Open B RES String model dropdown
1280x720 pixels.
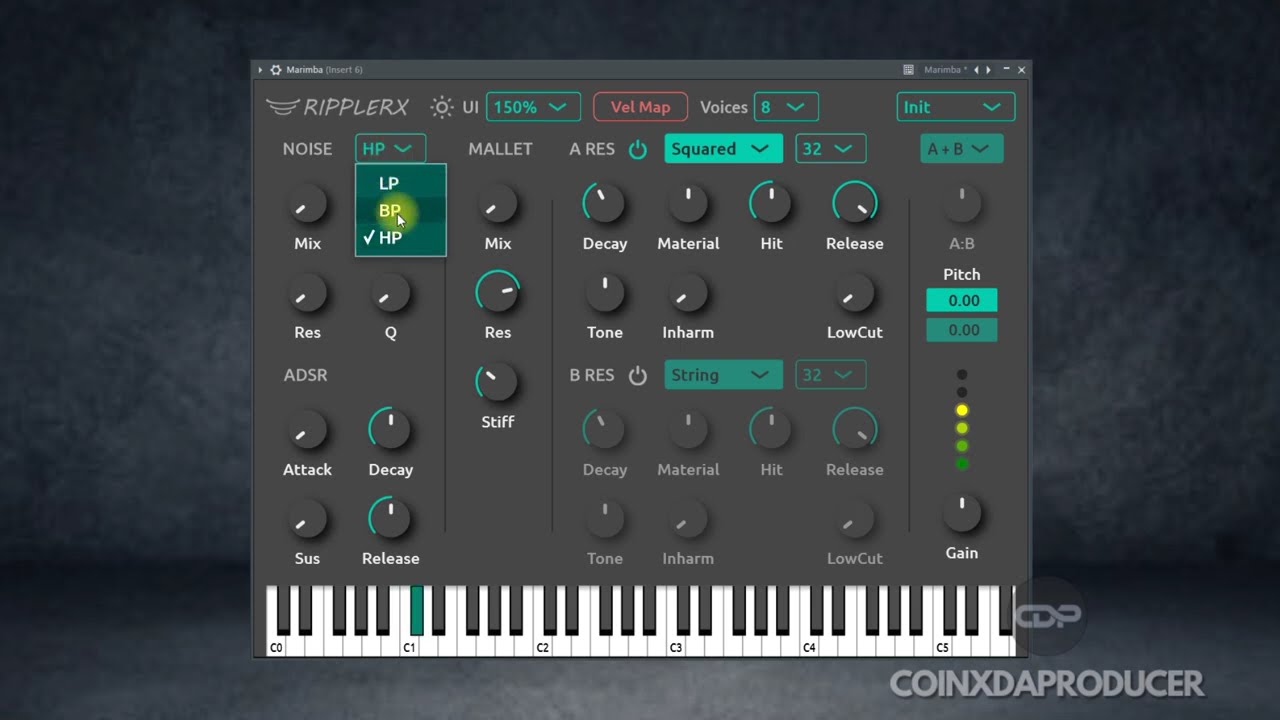(x=724, y=375)
